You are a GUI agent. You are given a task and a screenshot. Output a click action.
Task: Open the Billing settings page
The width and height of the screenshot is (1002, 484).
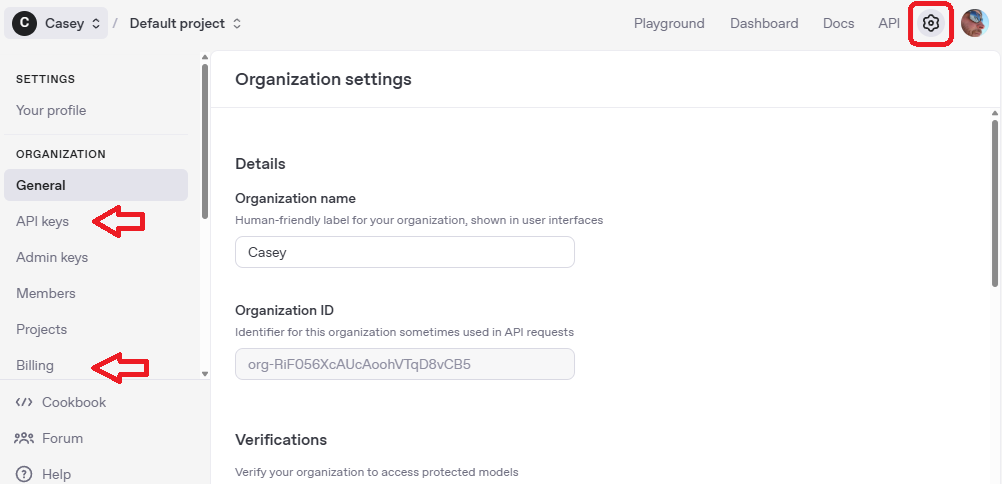[x=35, y=365]
